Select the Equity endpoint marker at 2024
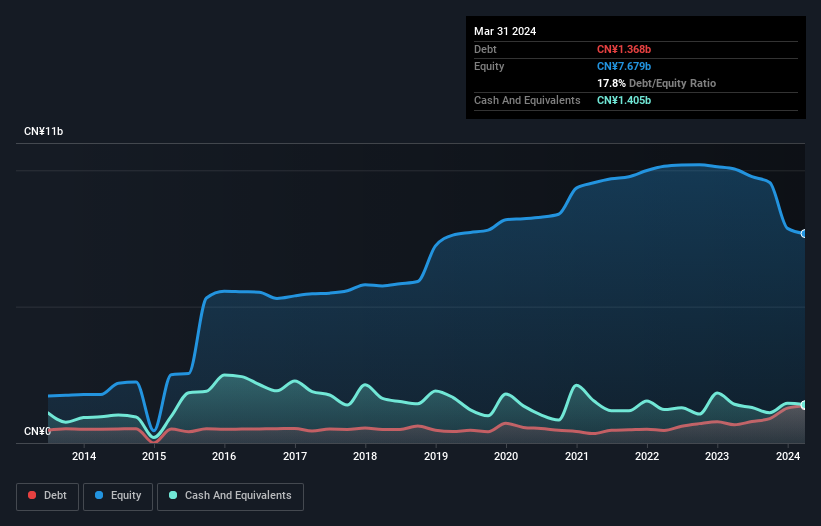This screenshot has width=821, height=526. coord(804,233)
